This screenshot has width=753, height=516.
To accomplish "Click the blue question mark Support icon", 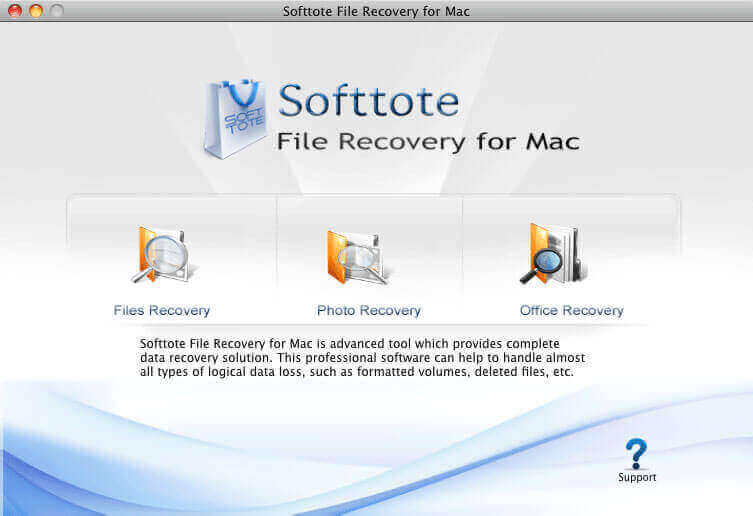I will click(x=636, y=454).
